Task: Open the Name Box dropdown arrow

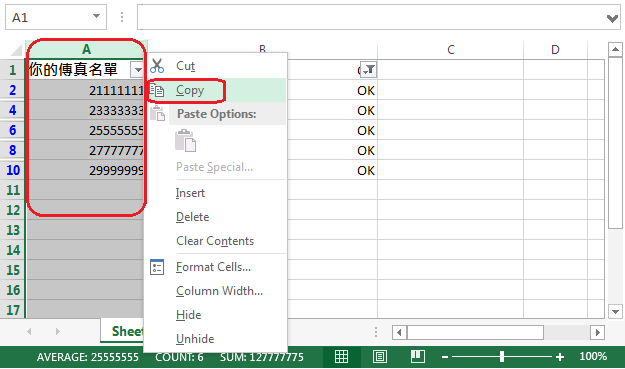Action: click(x=96, y=16)
